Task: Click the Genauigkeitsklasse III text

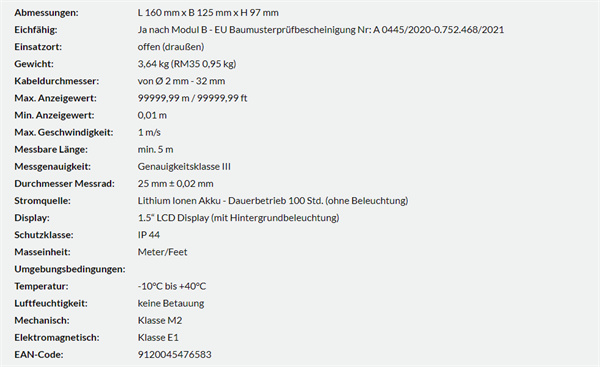Action: [x=184, y=166]
